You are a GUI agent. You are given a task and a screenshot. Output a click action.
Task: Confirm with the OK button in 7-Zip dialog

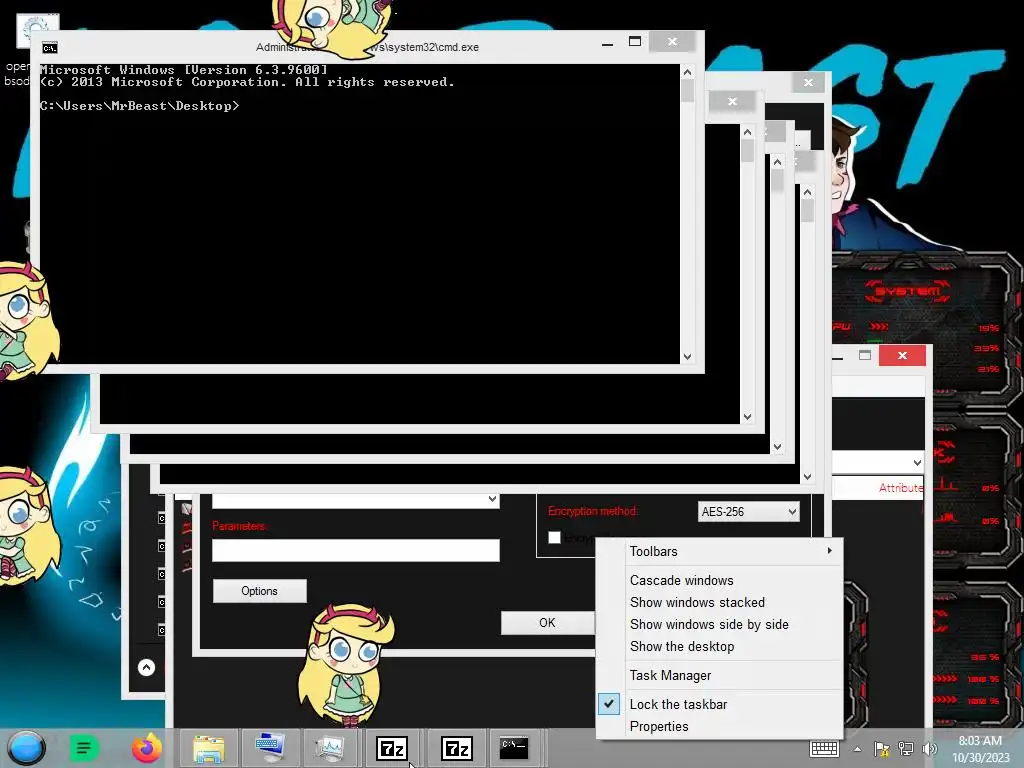click(547, 622)
